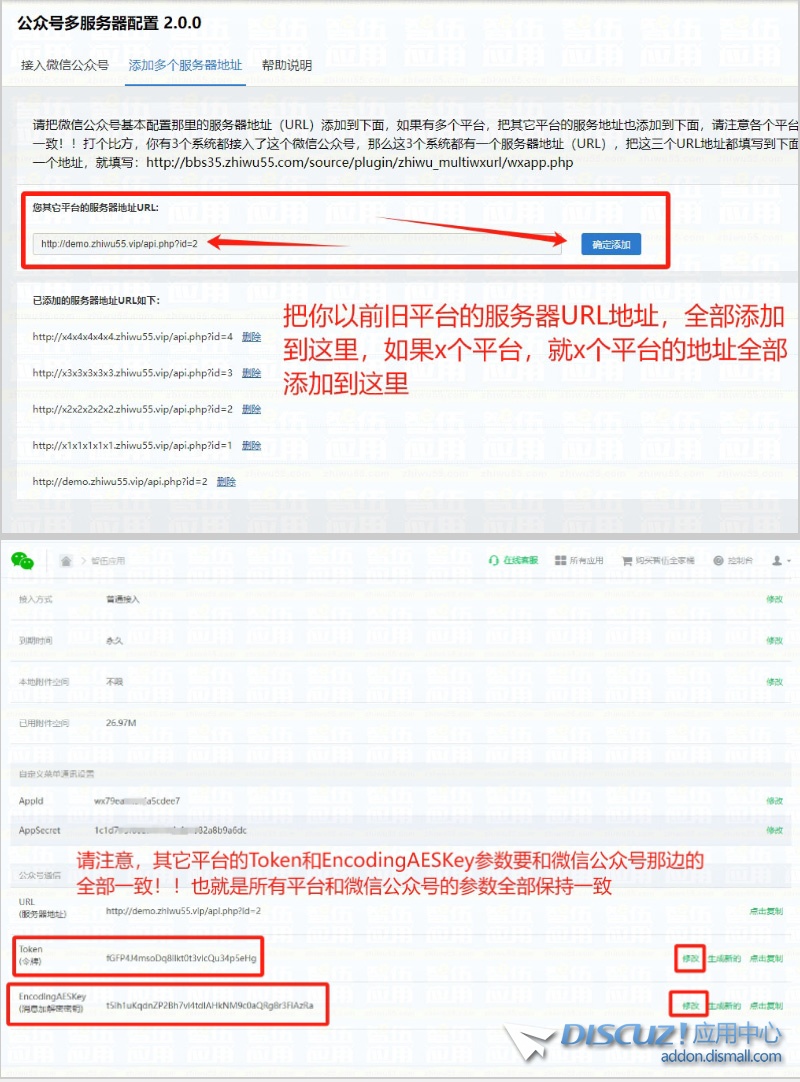The width and height of the screenshot is (800, 1082).
Task: Select the AppSecret value text
Action: (x=170, y=830)
